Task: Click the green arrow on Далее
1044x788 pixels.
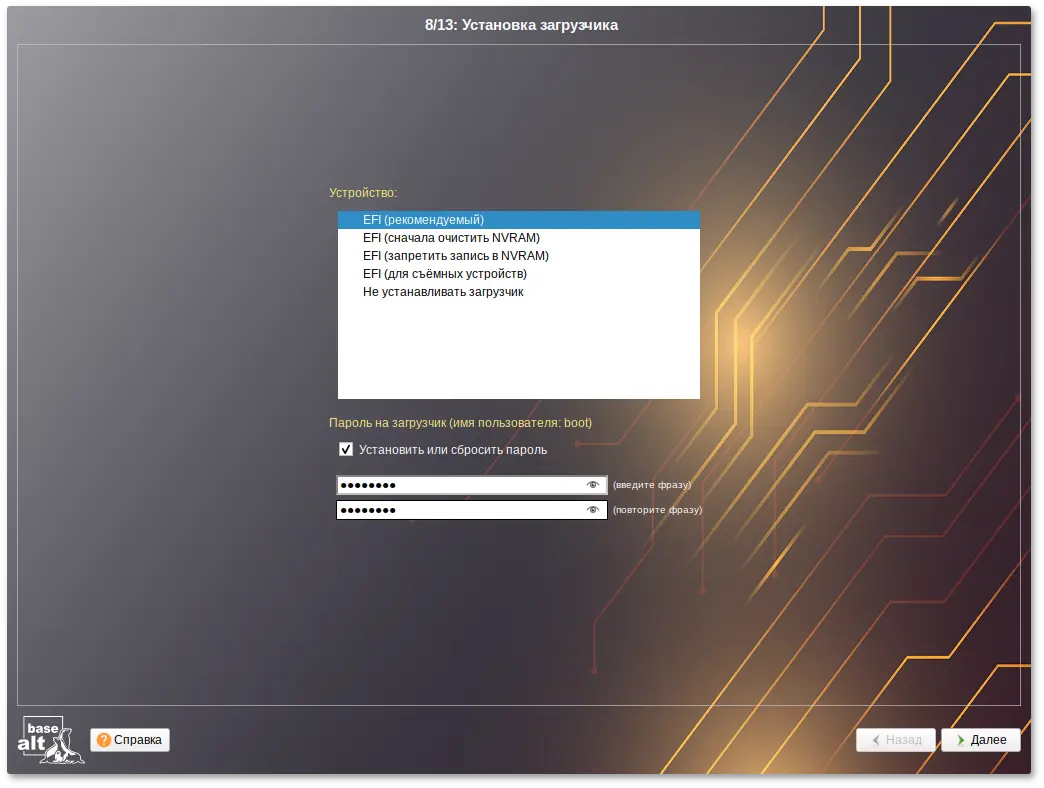Action: coord(960,741)
